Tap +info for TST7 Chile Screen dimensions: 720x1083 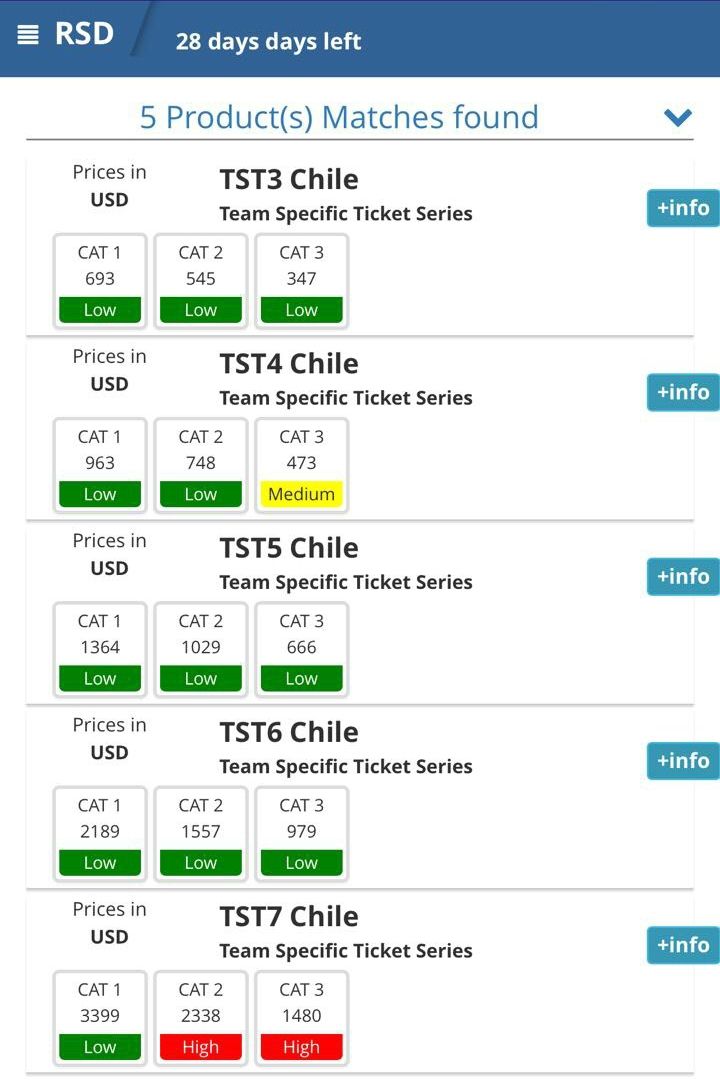point(683,945)
